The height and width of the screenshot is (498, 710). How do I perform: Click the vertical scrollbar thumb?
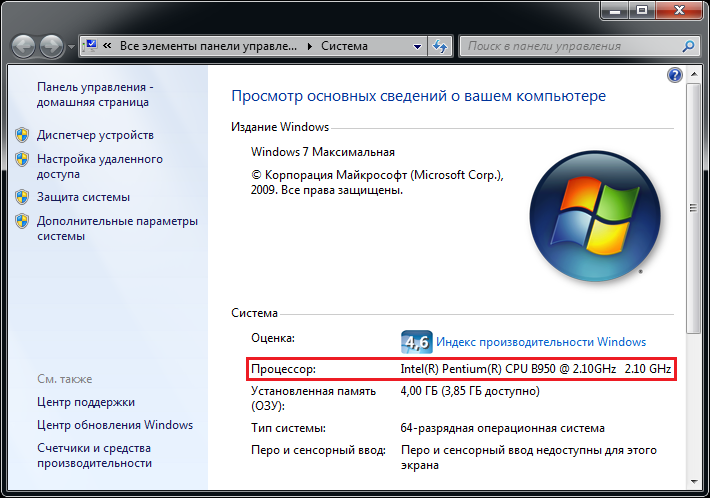pos(693,208)
